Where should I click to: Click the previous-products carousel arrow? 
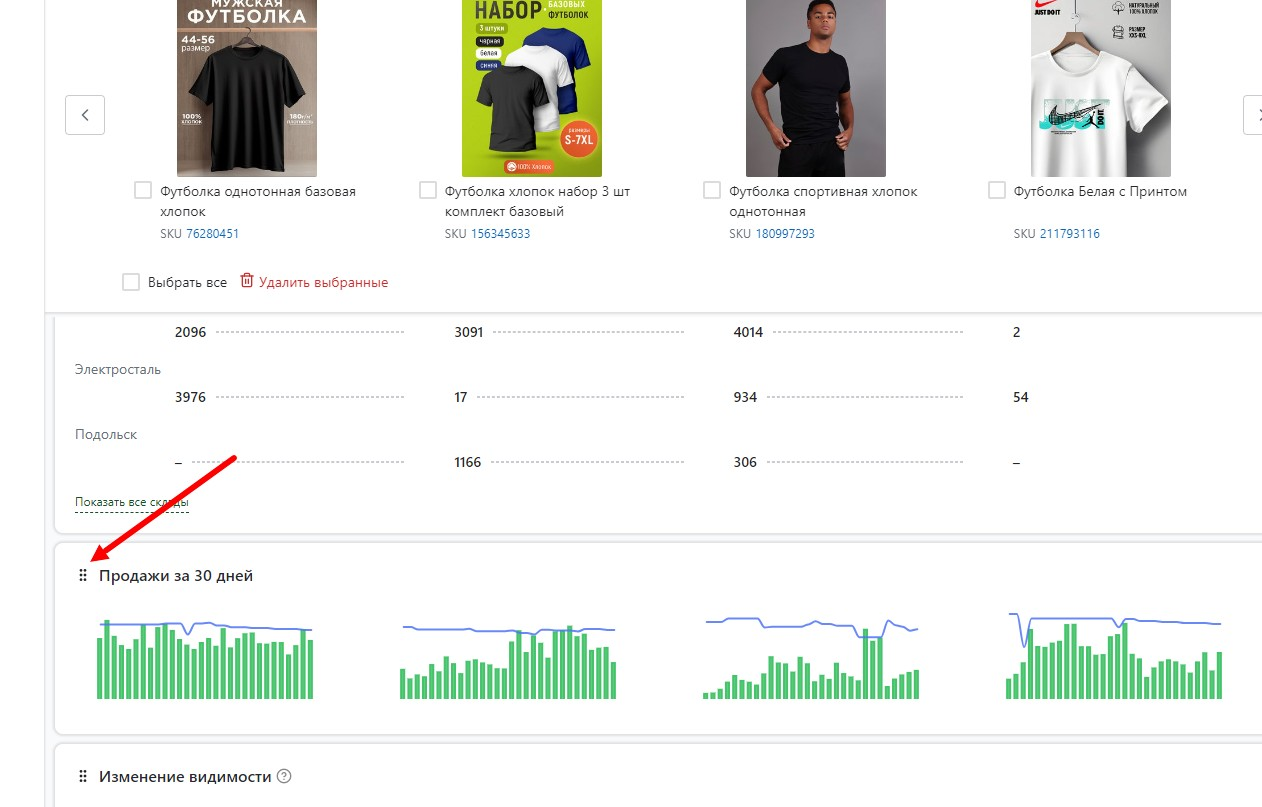(x=85, y=115)
